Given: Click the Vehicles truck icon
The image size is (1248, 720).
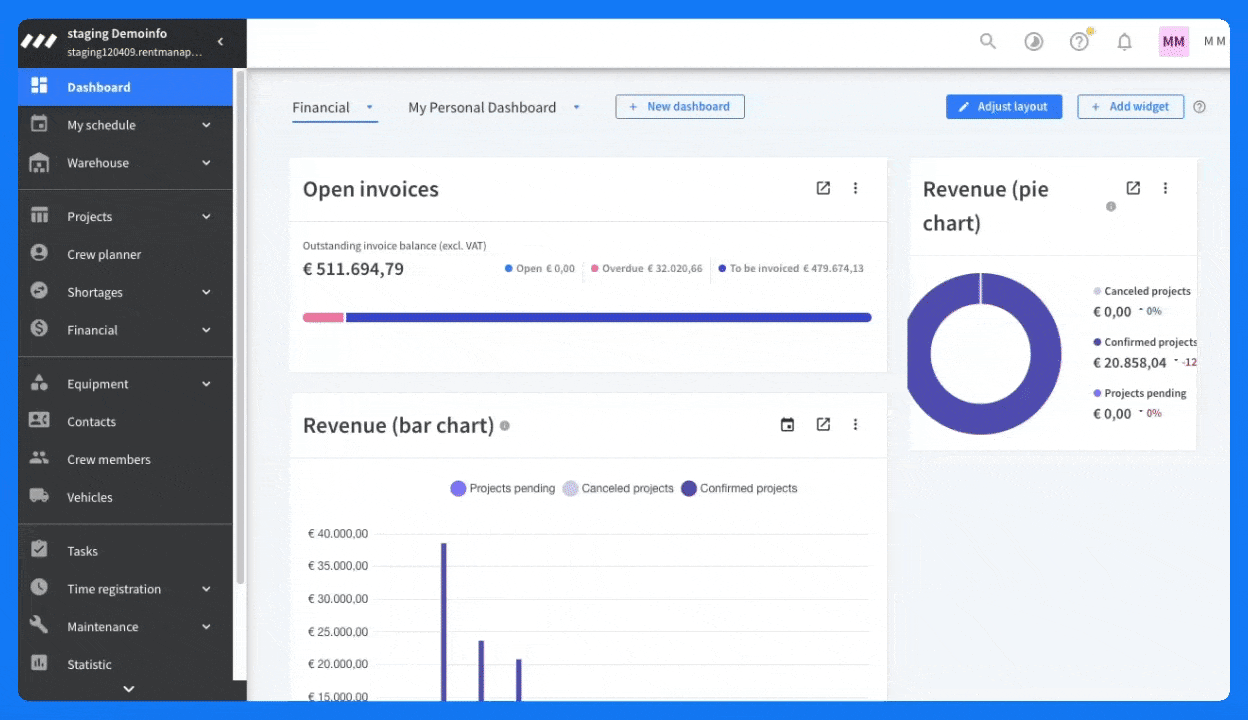Looking at the screenshot, I should (x=39, y=496).
